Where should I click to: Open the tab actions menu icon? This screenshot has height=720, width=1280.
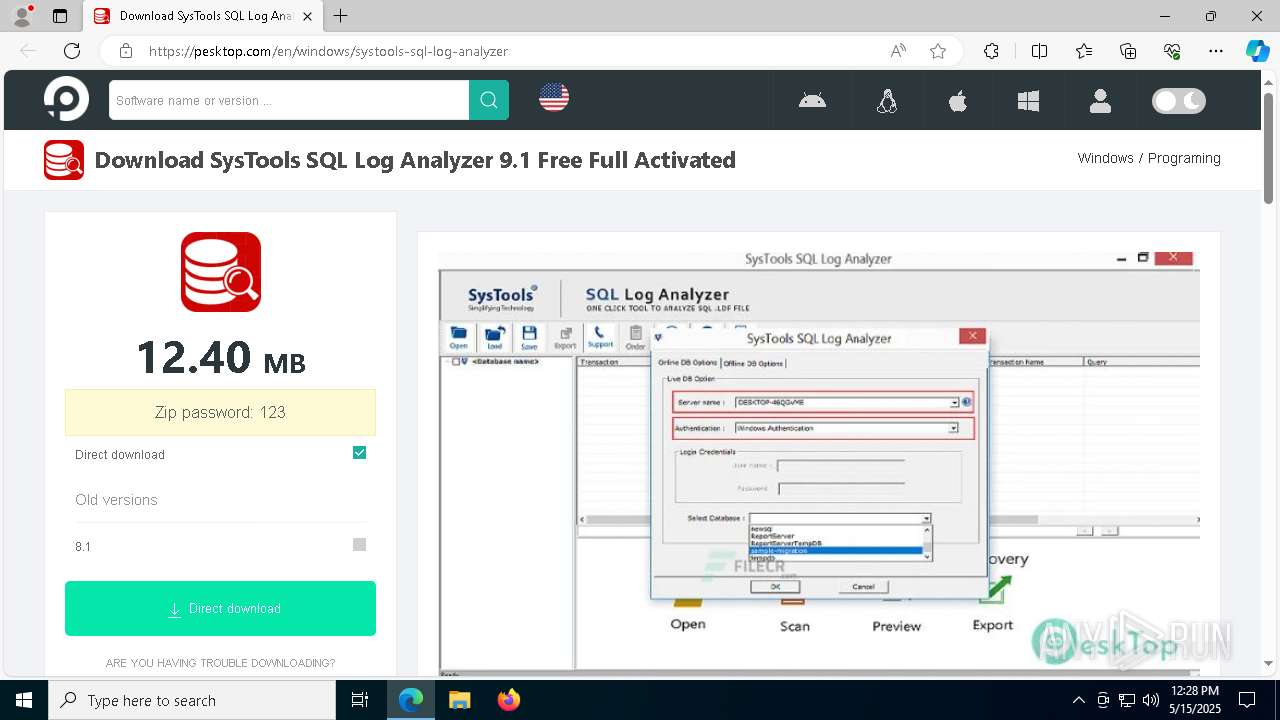60,16
